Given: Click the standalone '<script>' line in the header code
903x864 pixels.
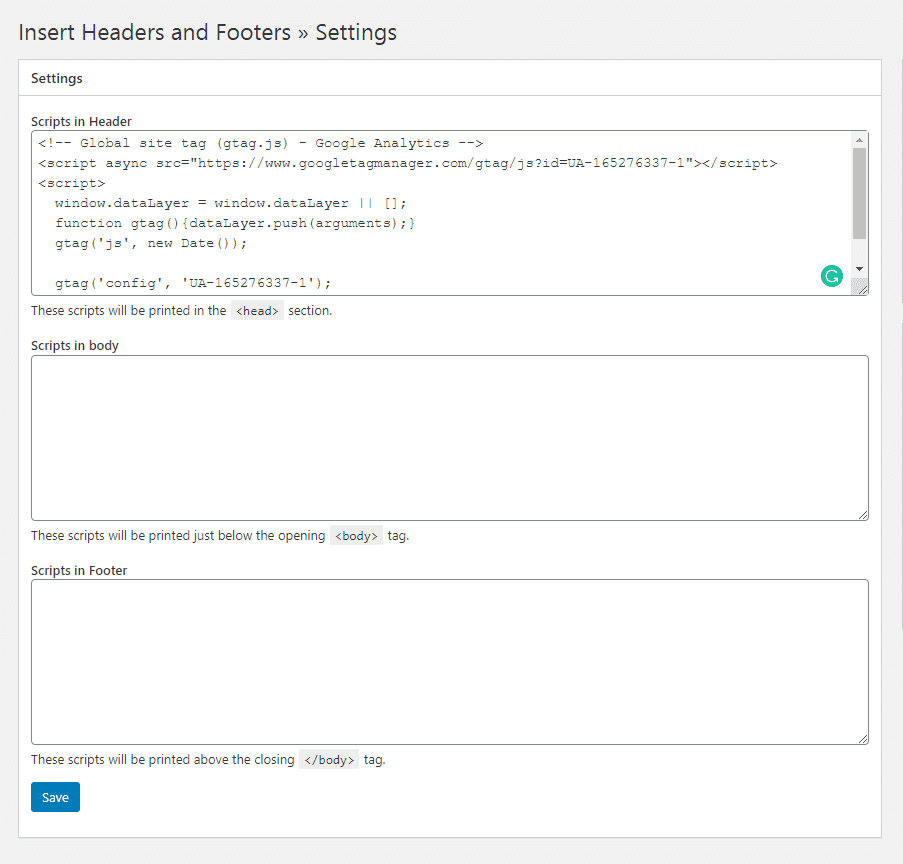Looking at the screenshot, I should pos(72,183).
